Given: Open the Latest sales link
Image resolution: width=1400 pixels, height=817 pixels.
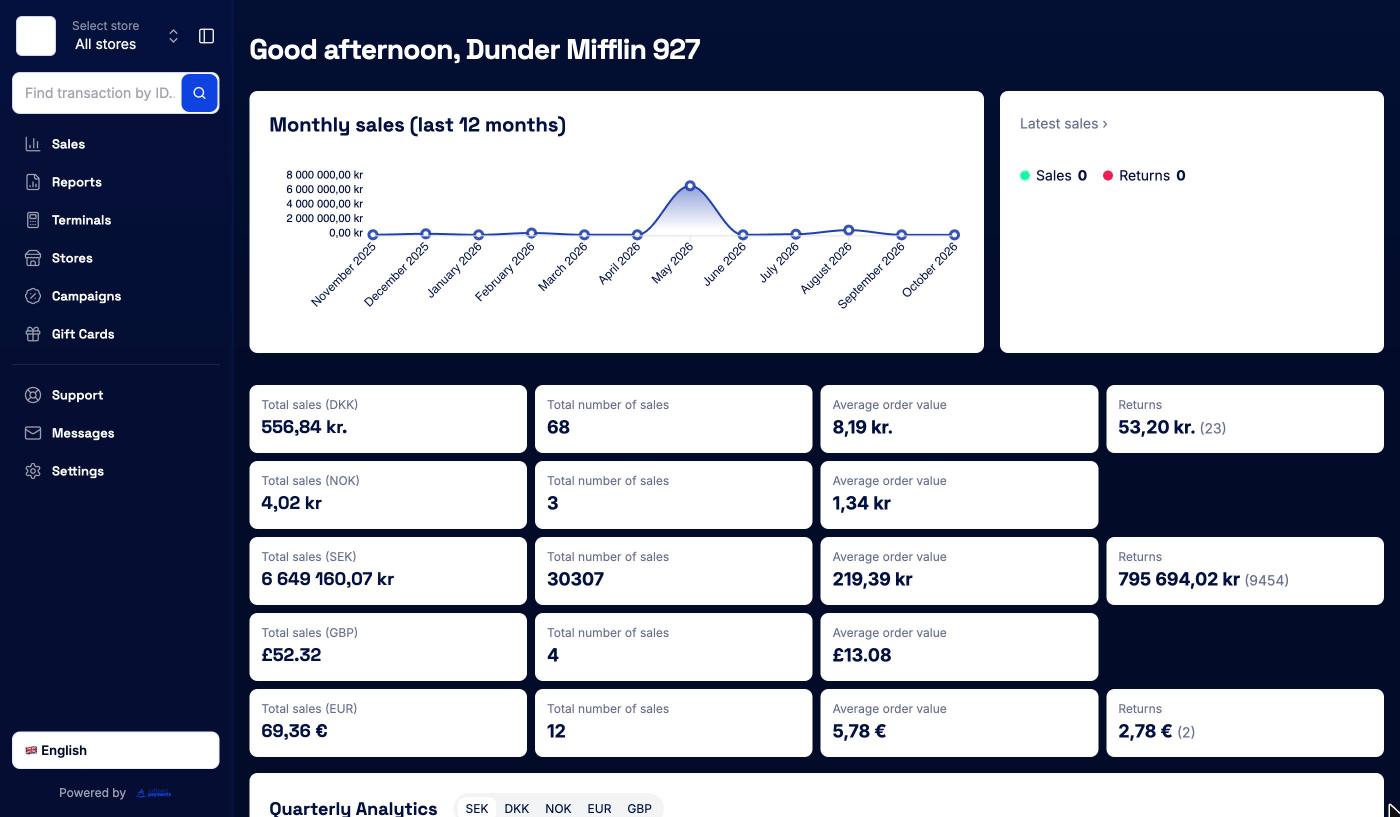Looking at the screenshot, I should 1064,124.
